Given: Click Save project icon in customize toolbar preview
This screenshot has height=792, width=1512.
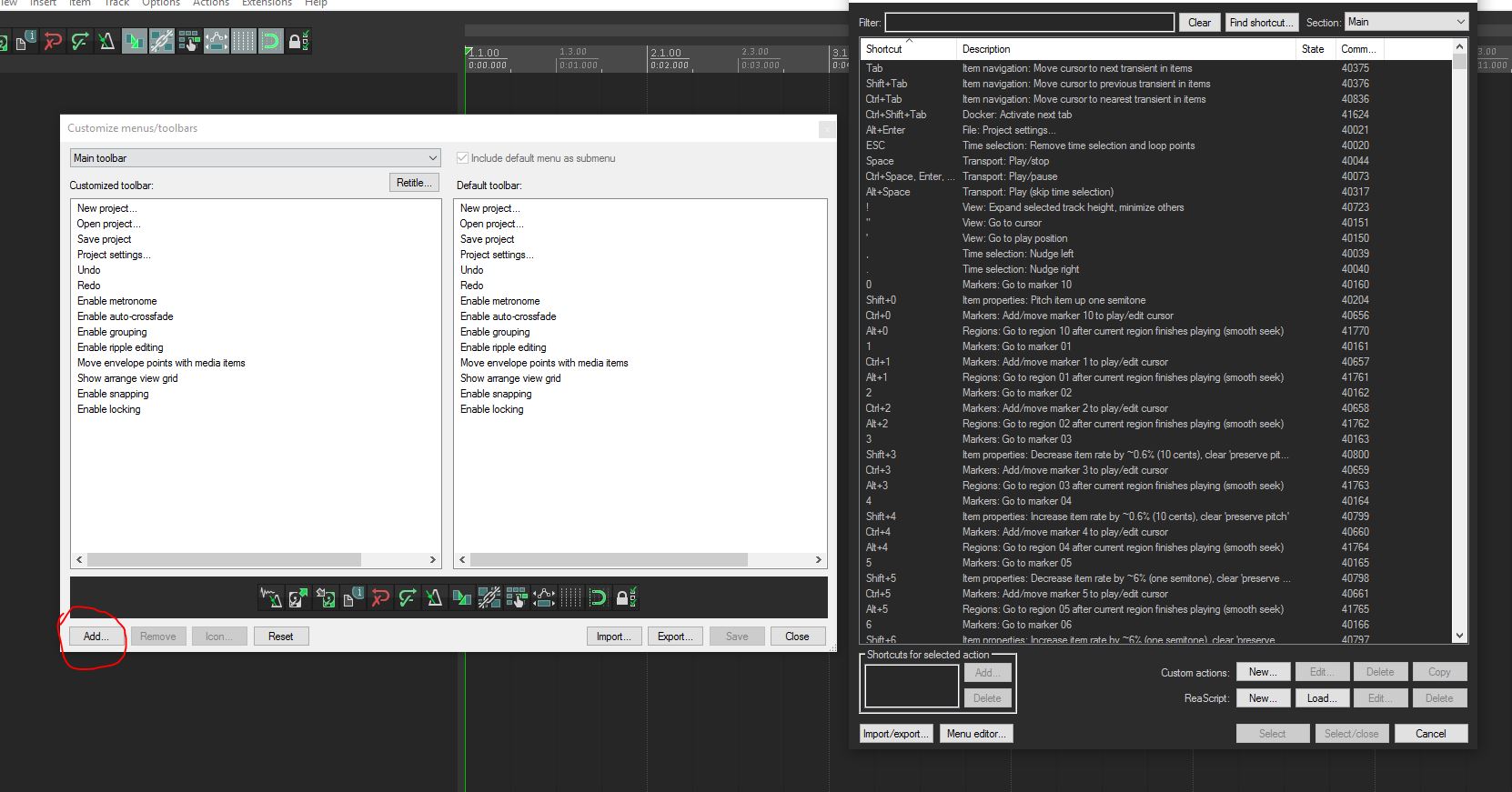Looking at the screenshot, I should point(326,597).
